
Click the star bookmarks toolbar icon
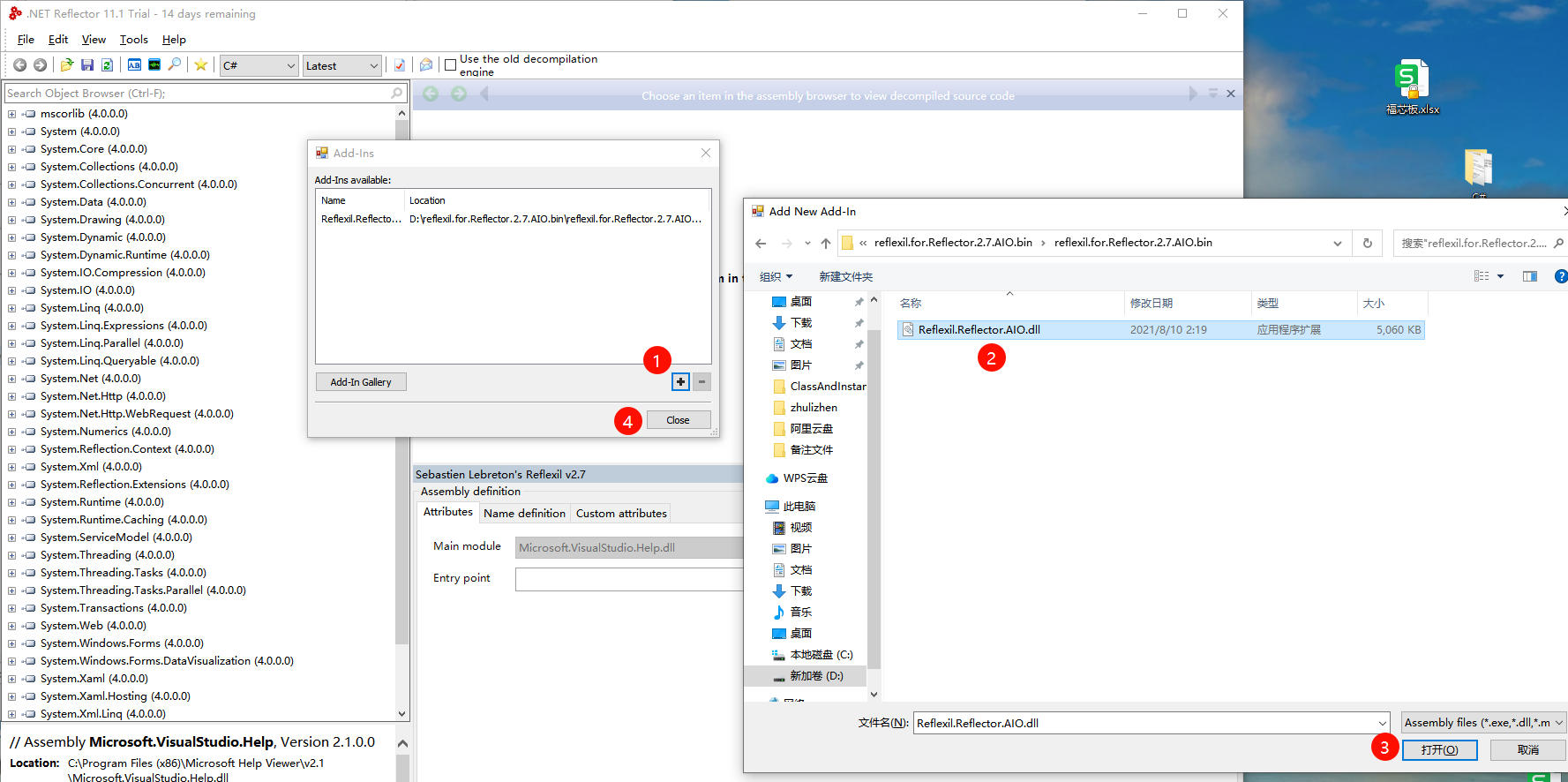coord(201,65)
